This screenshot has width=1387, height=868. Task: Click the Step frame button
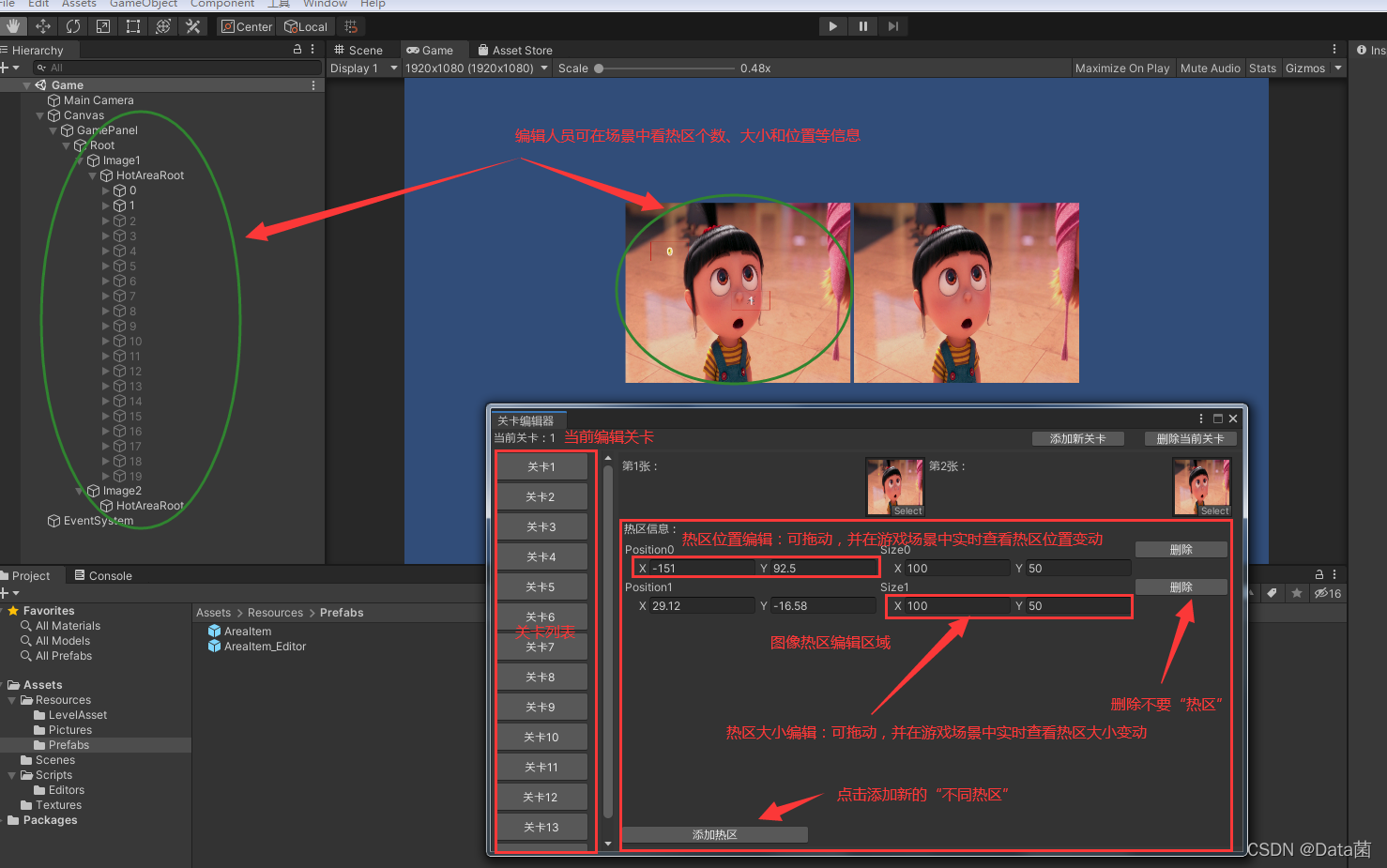tap(892, 26)
